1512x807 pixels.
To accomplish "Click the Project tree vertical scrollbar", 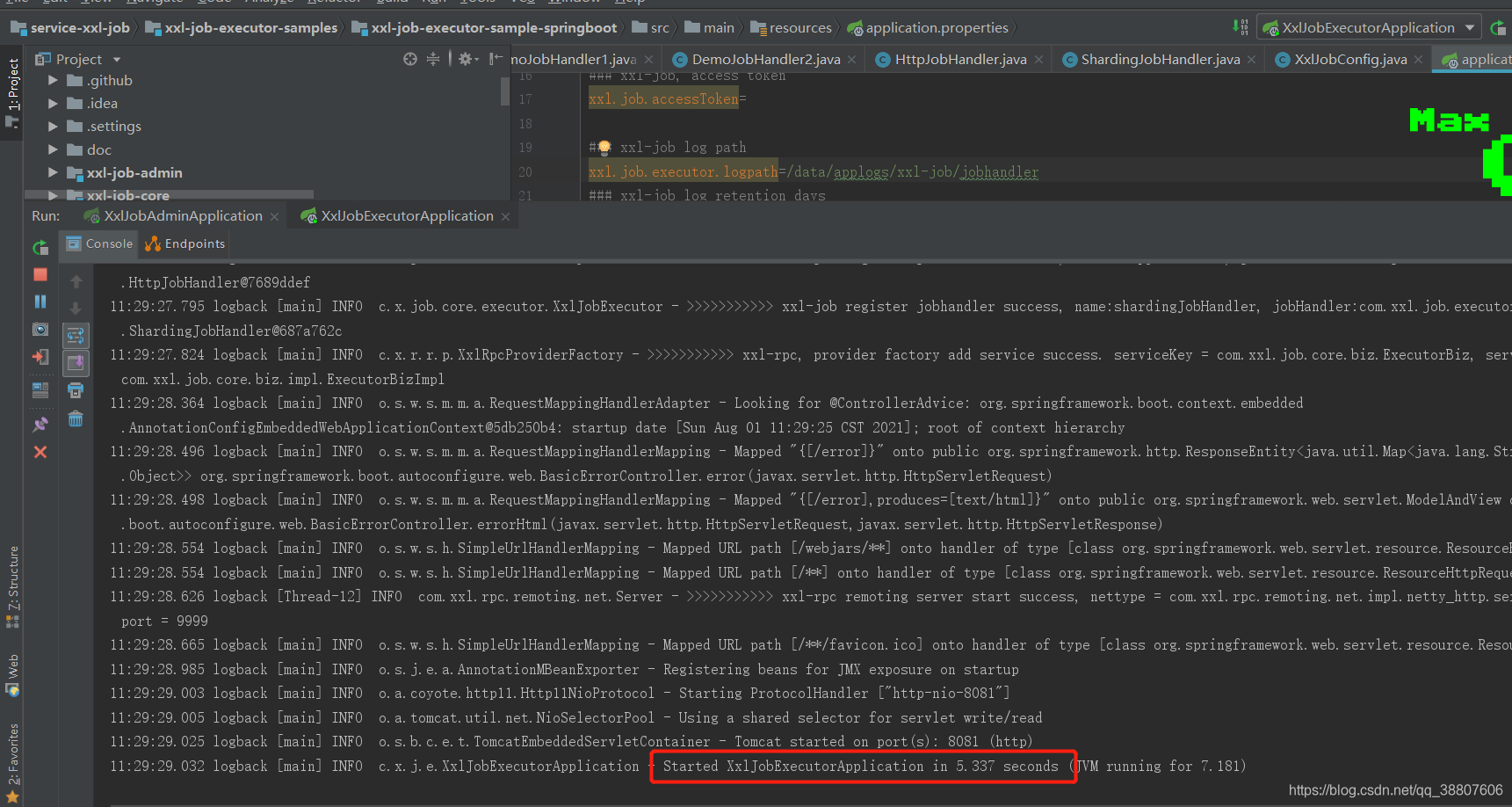I will point(505,90).
